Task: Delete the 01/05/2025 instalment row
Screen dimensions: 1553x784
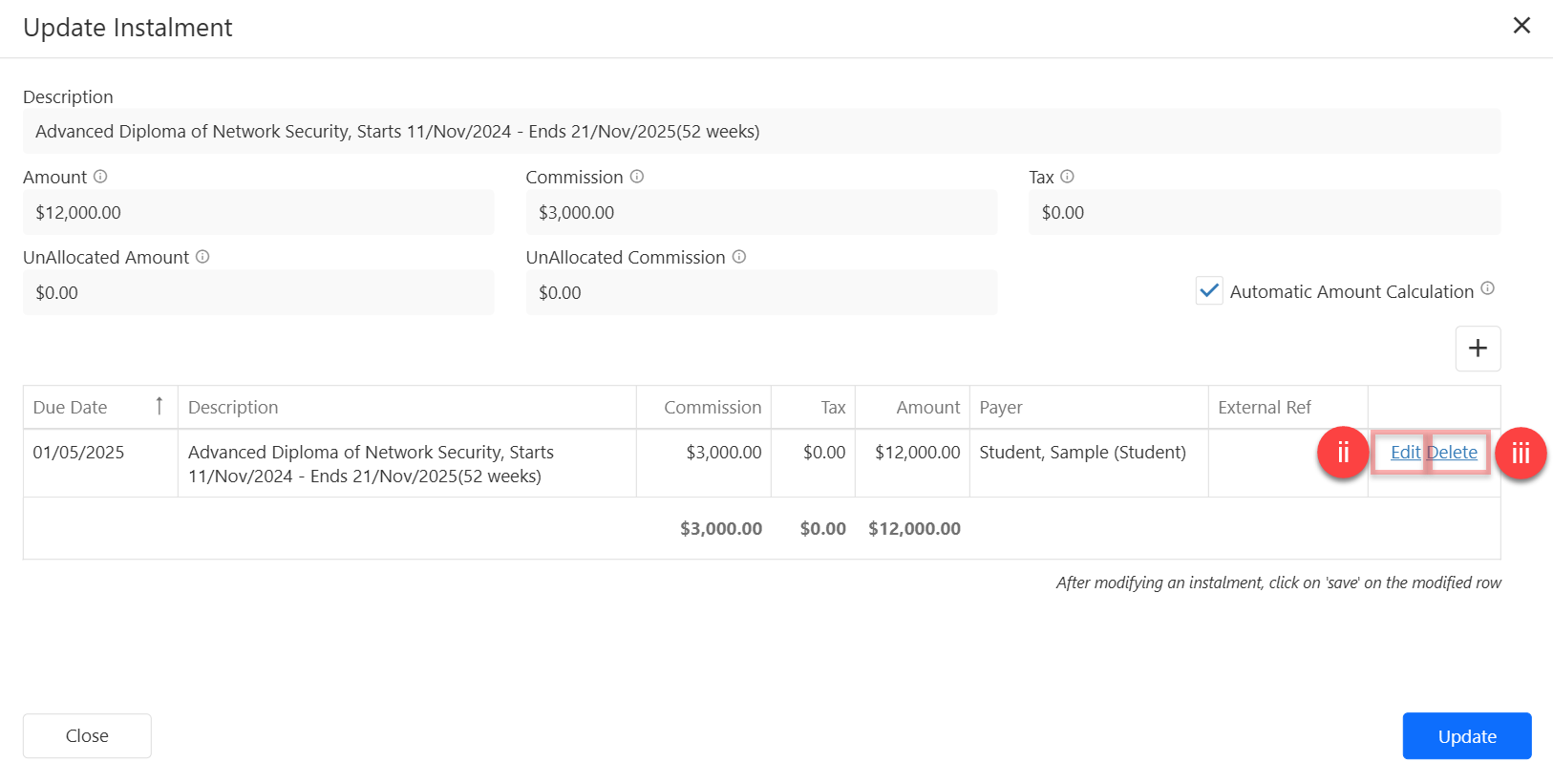Action: click(1454, 453)
